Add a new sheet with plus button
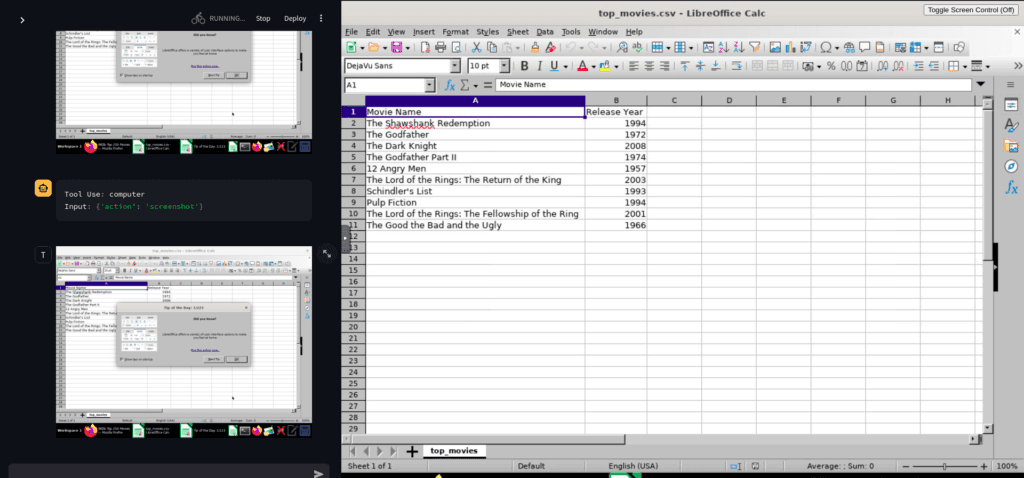 tap(411, 451)
